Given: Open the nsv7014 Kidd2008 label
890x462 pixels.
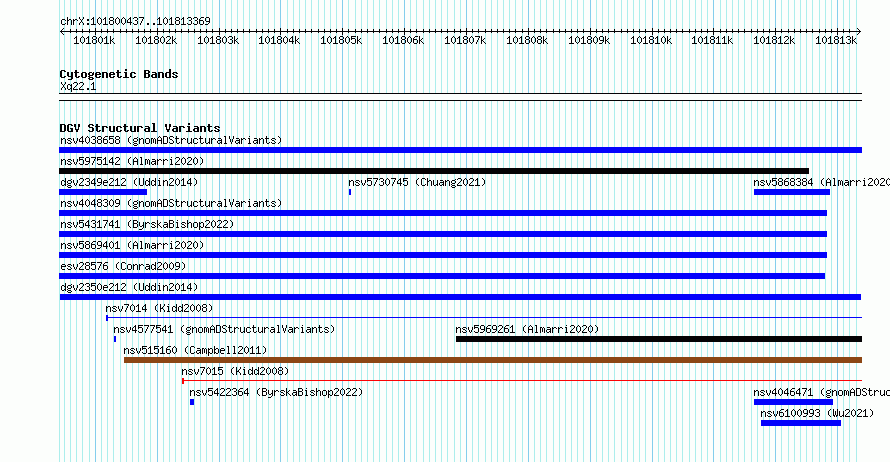Looking at the screenshot, I should pos(159,308).
